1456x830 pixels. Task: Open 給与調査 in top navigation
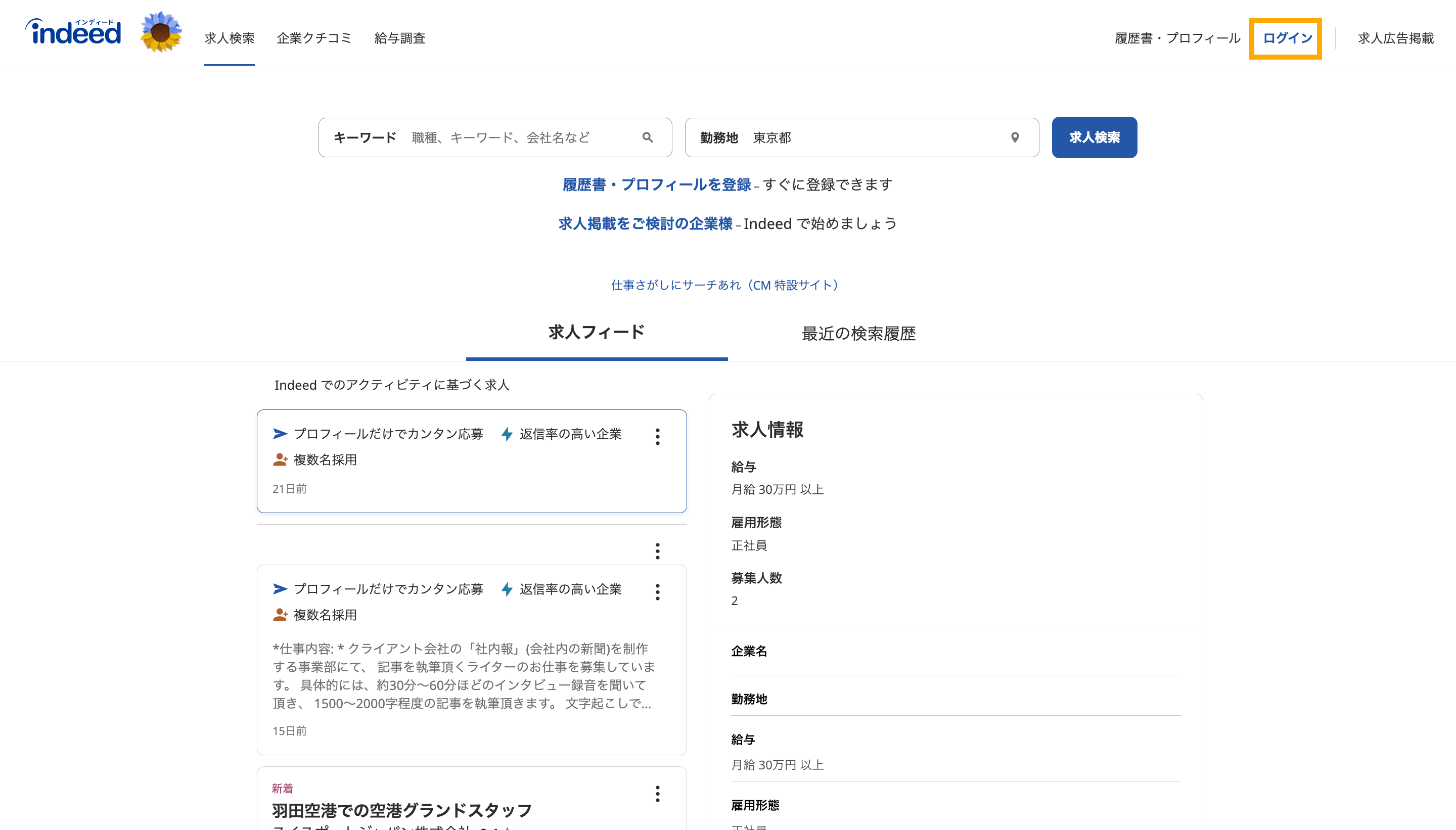tap(399, 38)
